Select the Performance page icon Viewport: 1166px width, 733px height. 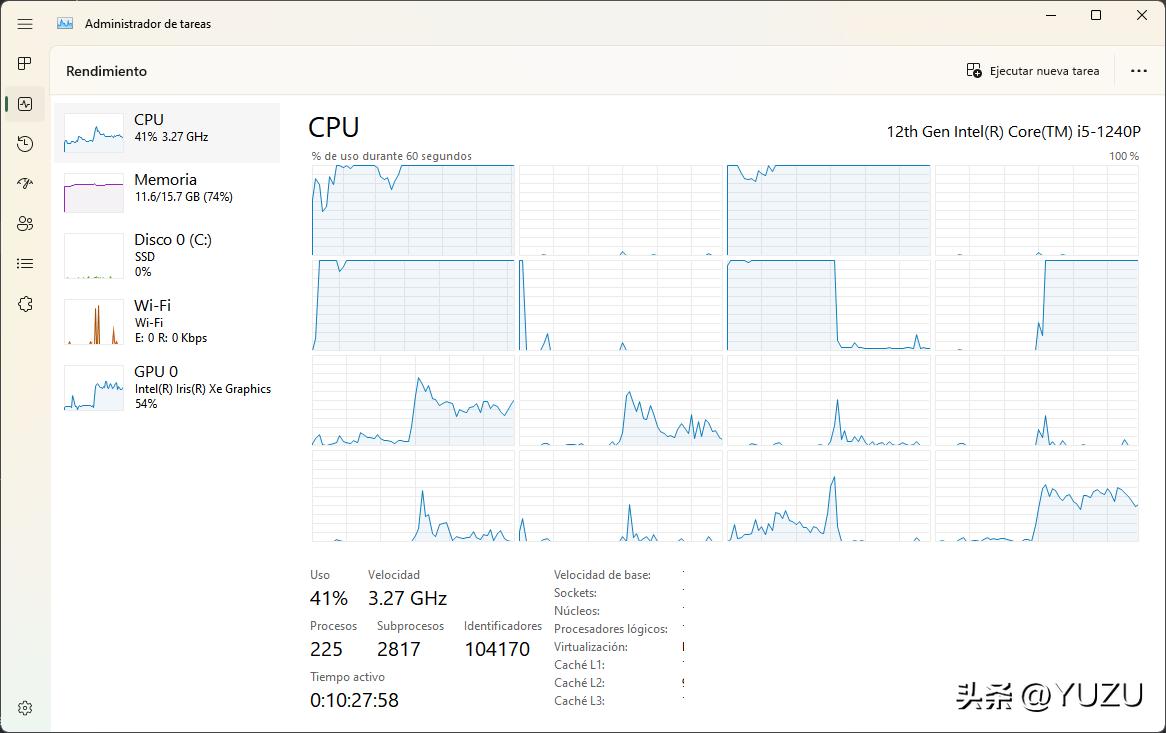point(25,104)
